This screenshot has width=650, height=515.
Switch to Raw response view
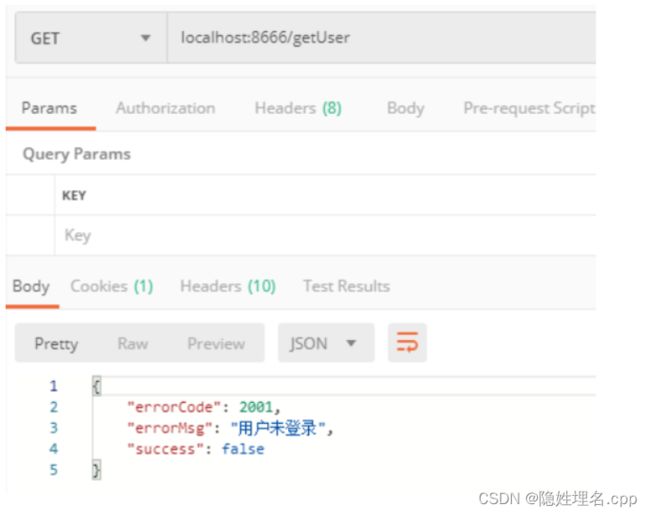133,343
